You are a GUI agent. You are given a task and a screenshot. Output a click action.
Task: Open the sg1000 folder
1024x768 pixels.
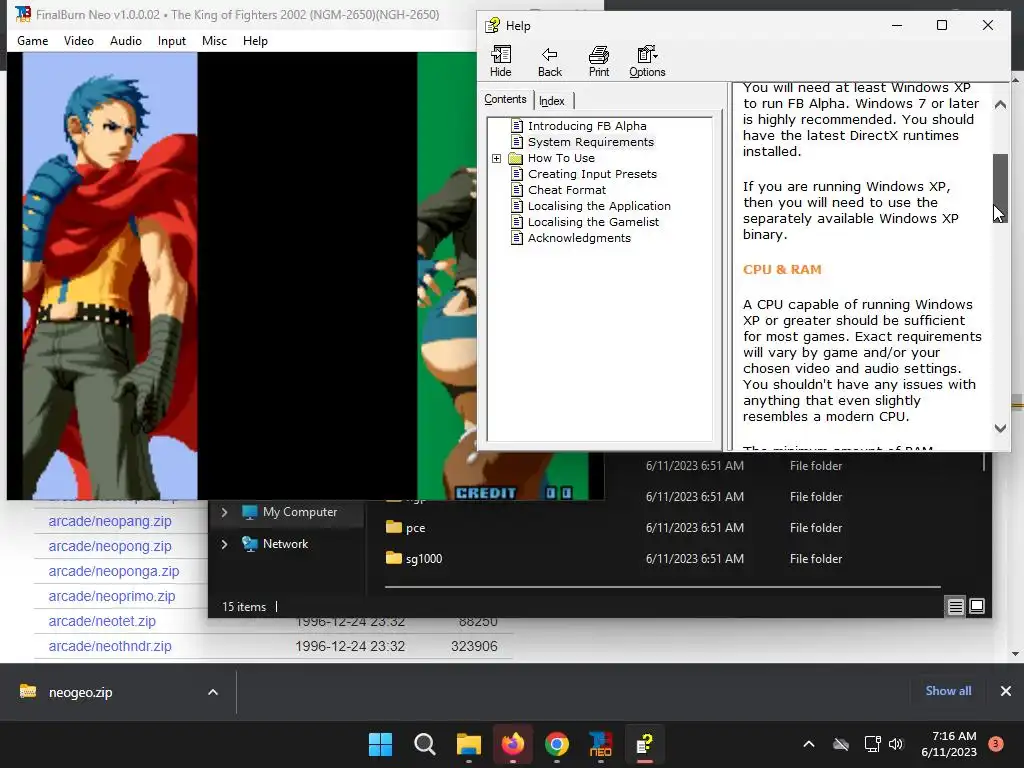tap(424, 558)
